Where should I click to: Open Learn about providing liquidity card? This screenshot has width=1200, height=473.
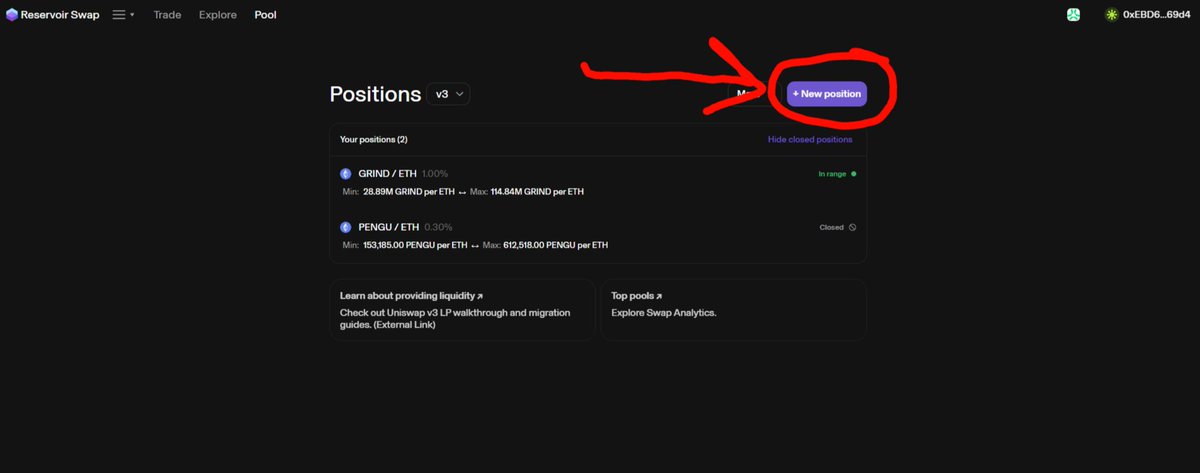462,310
